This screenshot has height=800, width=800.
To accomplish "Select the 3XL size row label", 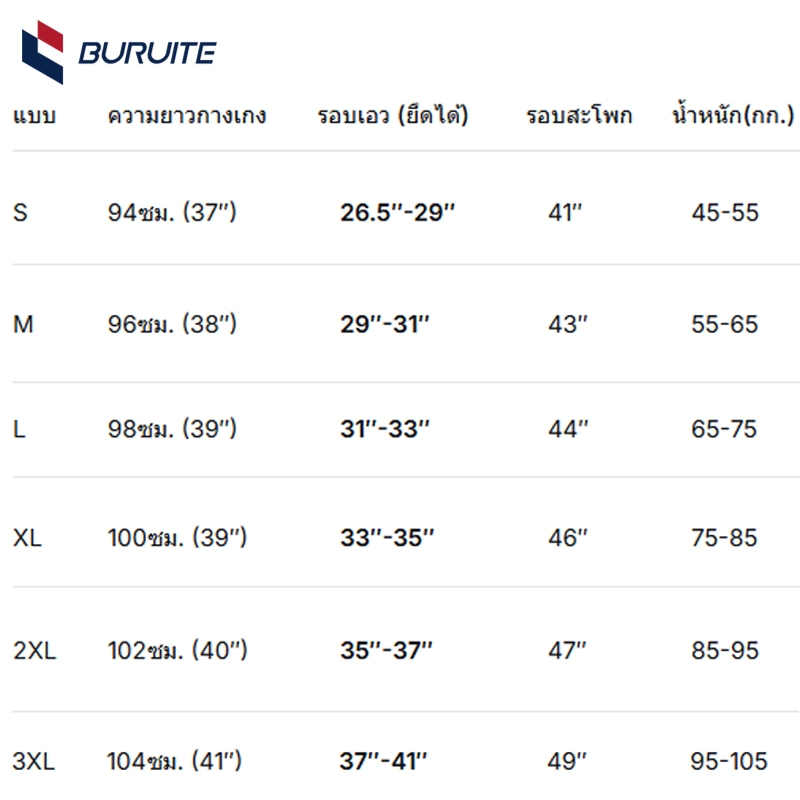I will pyautogui.click(x=35, y=761).
